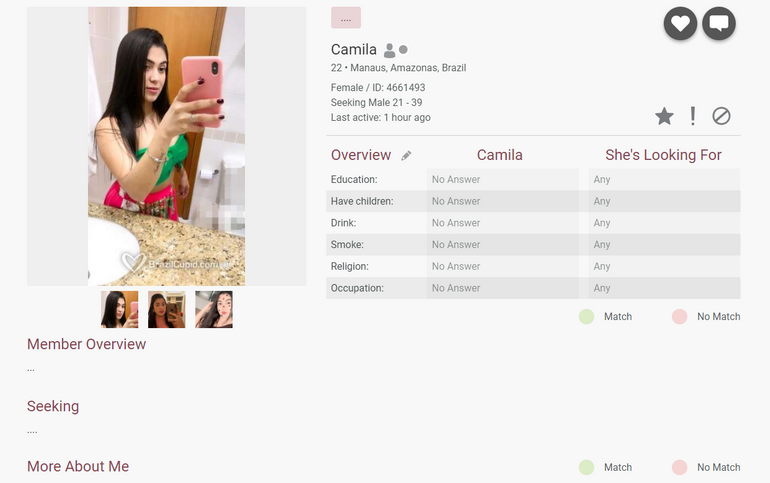Click the Female / ID: 4661493 text
770x483 pixels.
tap(378, 88)
